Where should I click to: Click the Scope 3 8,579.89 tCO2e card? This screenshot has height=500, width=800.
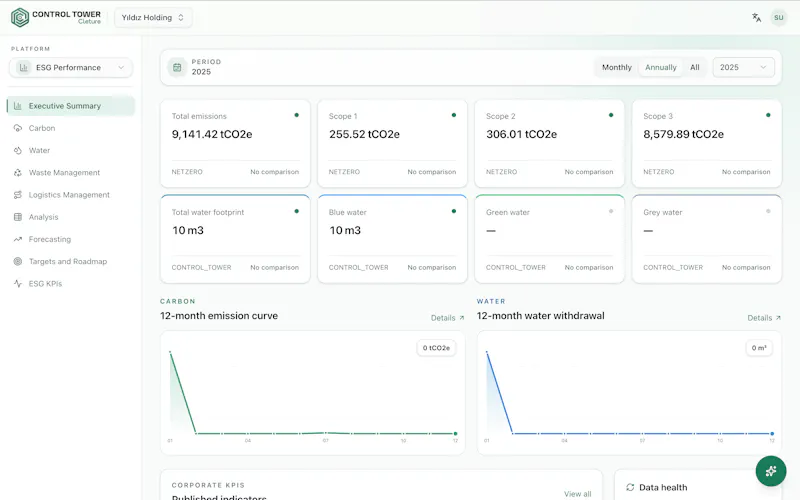click(707, 144)
